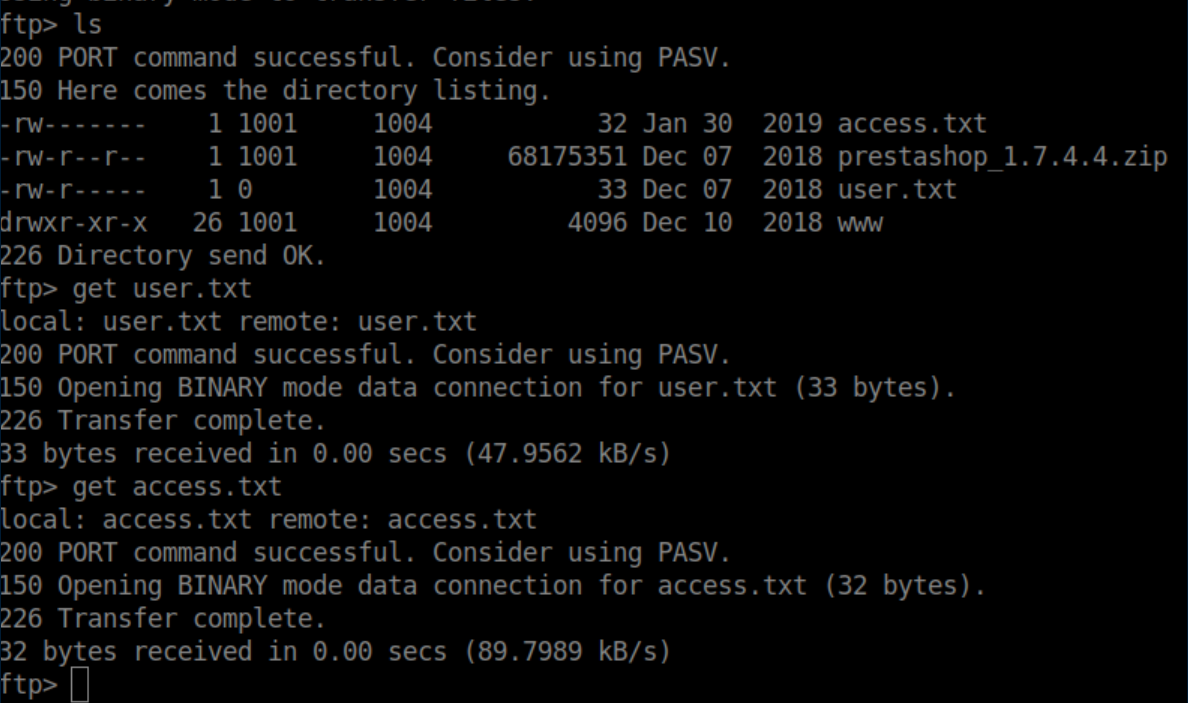Screen dimensions: 1188x703
Task: Click the typed "ls" command
Action: pyautogui.click(x=88, y=25)
